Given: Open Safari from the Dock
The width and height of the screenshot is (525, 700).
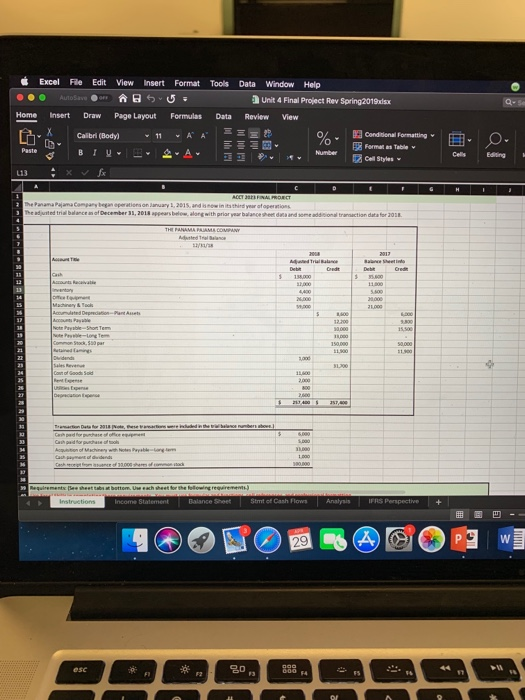Looking at the screenshot, I should pos(267,540).
